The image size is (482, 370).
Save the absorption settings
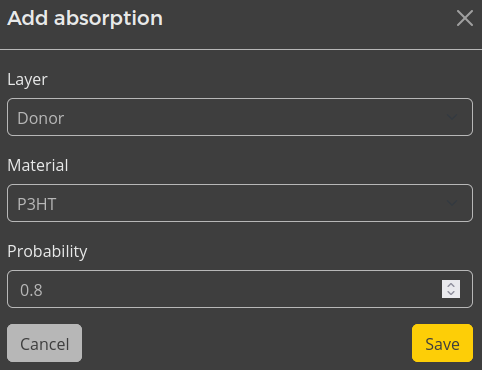[442, 343]
